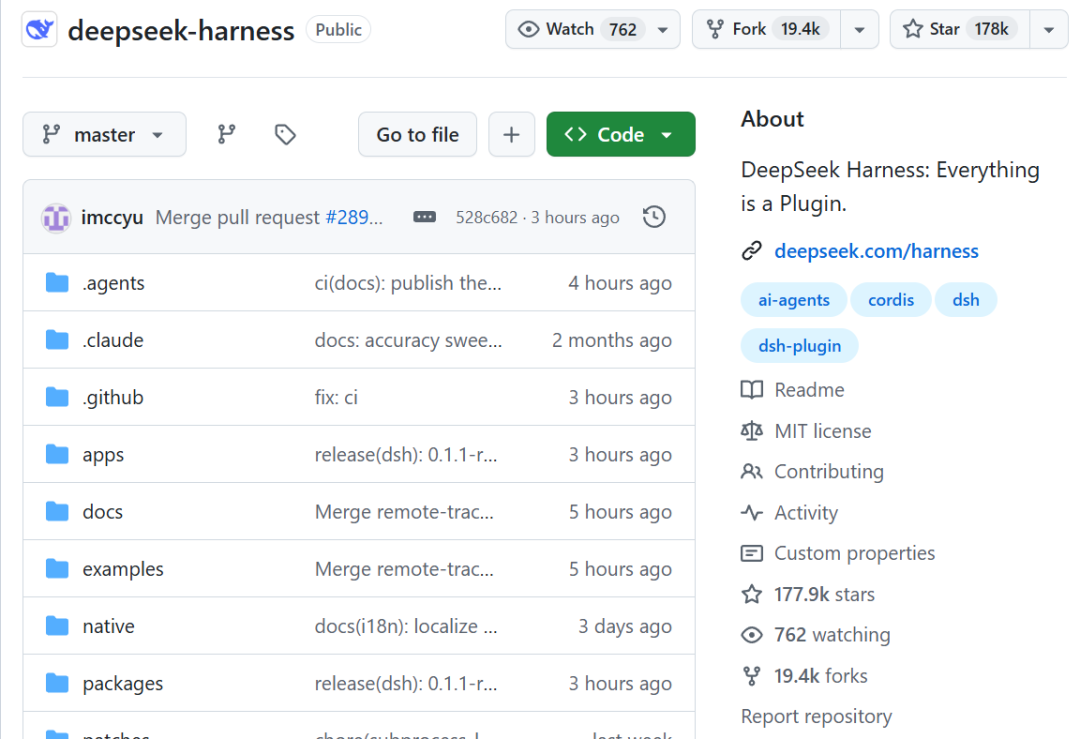Open the Activity link
This screenshot has height=739, width=1080.
pos(806,512)
